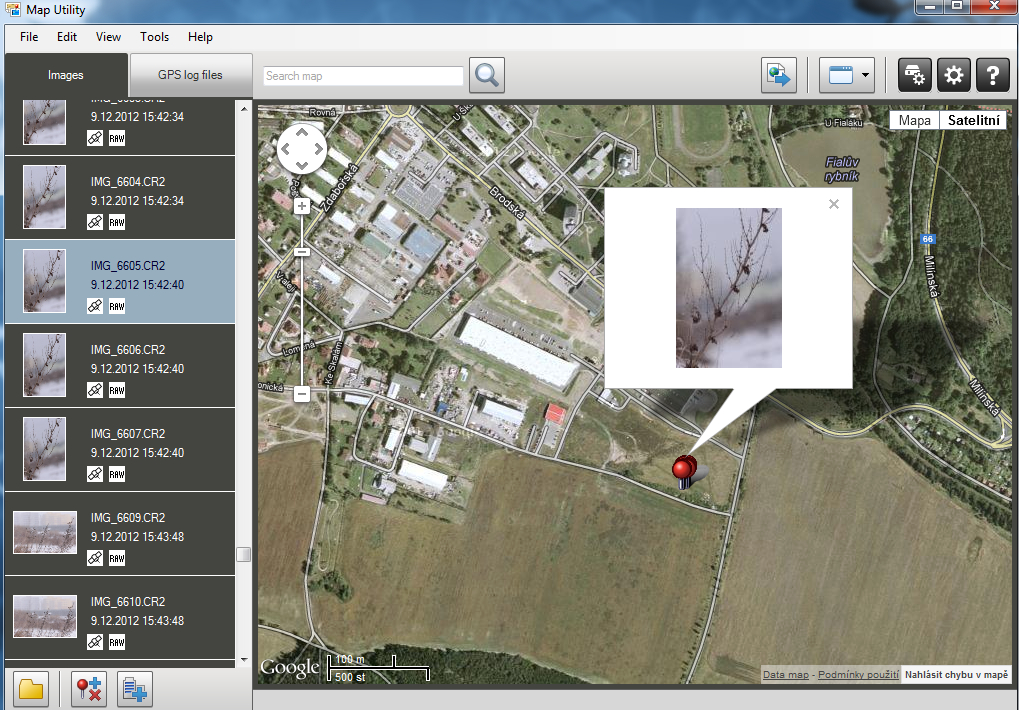Open the View menu
Screen dimensions: 1019x710
(x=109, y=37)
